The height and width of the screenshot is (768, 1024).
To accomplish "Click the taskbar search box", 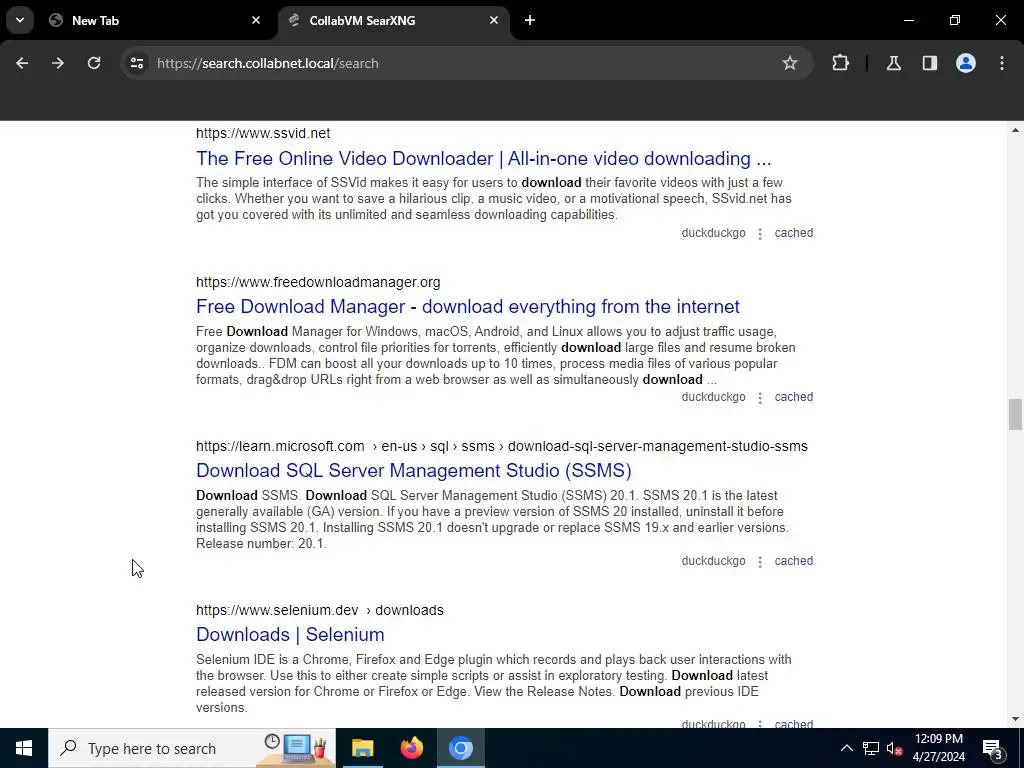I will tap(192, 748).
